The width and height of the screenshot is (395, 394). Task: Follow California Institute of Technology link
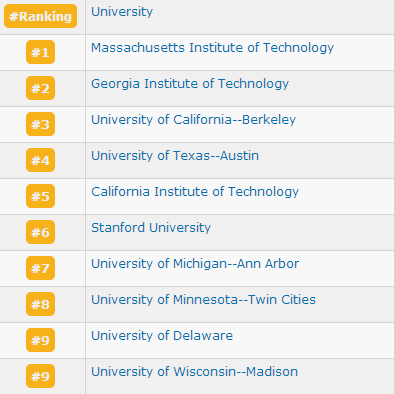pyautogui.click(x=195, y=192)
